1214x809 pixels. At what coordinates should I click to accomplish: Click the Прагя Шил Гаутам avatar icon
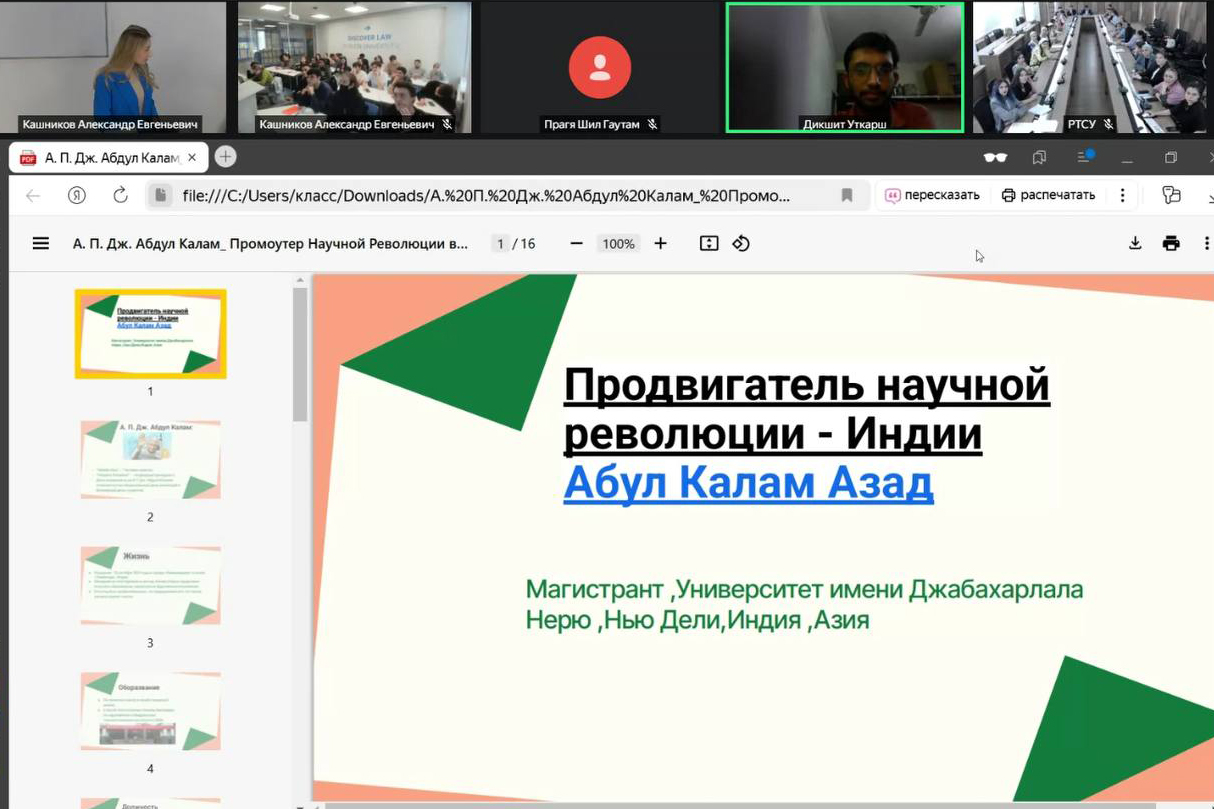[600, 67]
